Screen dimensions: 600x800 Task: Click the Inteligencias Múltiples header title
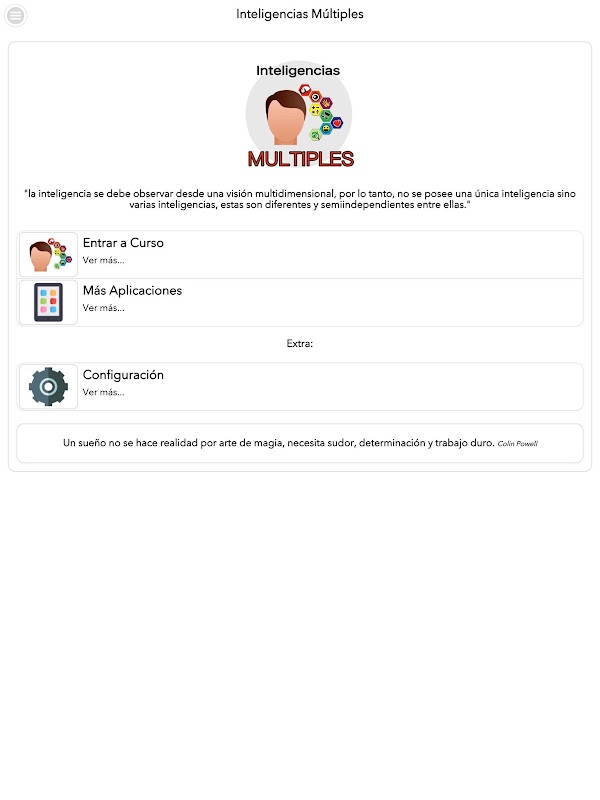pos(300,14)
